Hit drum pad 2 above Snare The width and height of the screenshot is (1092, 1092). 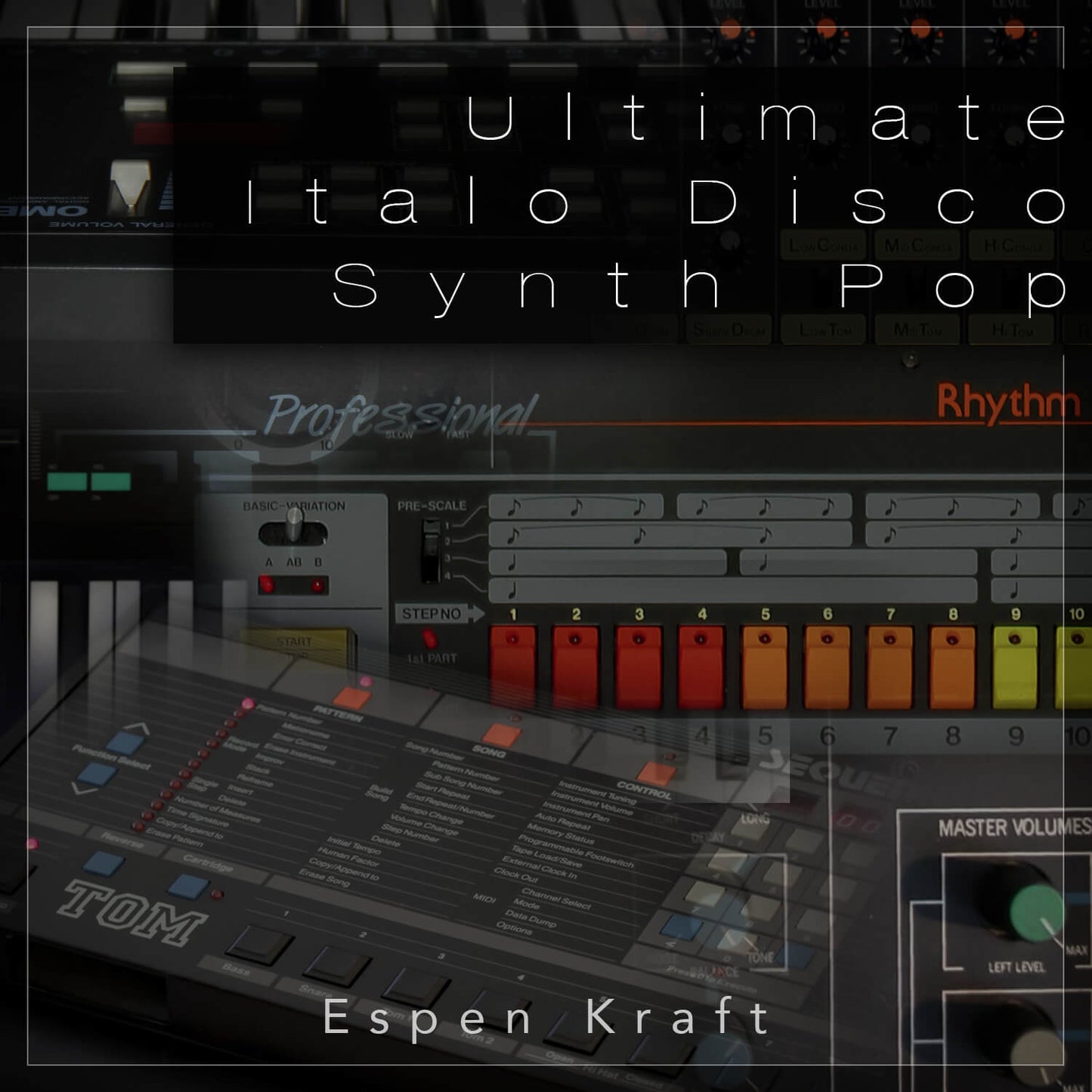coord(338,967)
